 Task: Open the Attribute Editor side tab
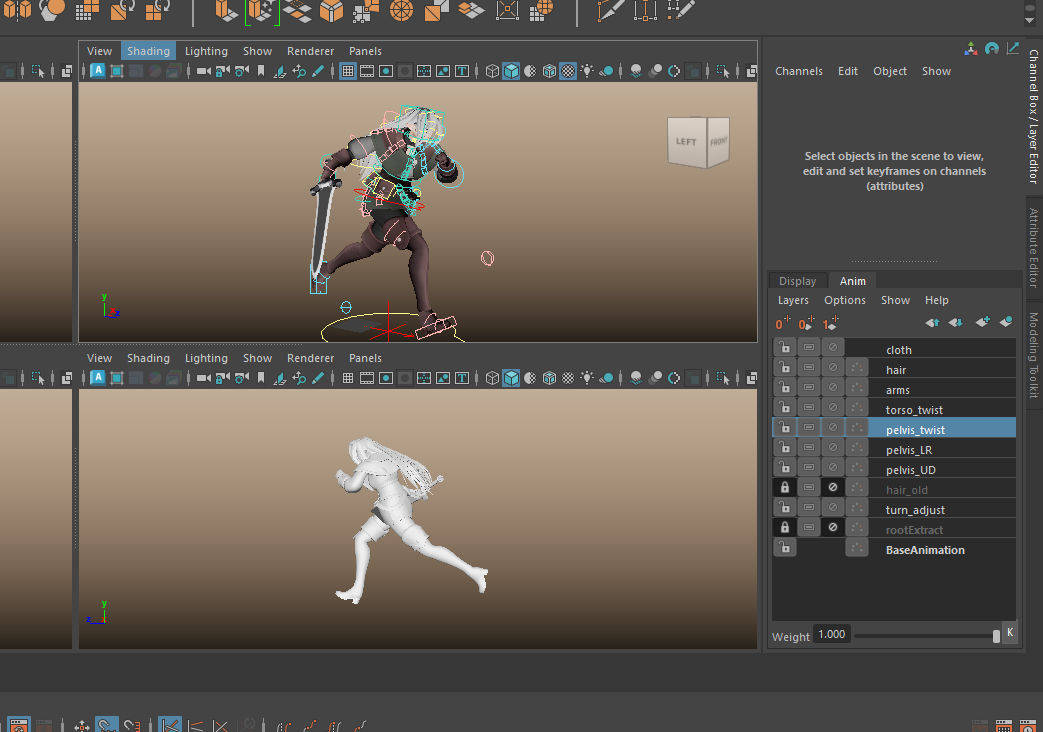[1034, 247]
